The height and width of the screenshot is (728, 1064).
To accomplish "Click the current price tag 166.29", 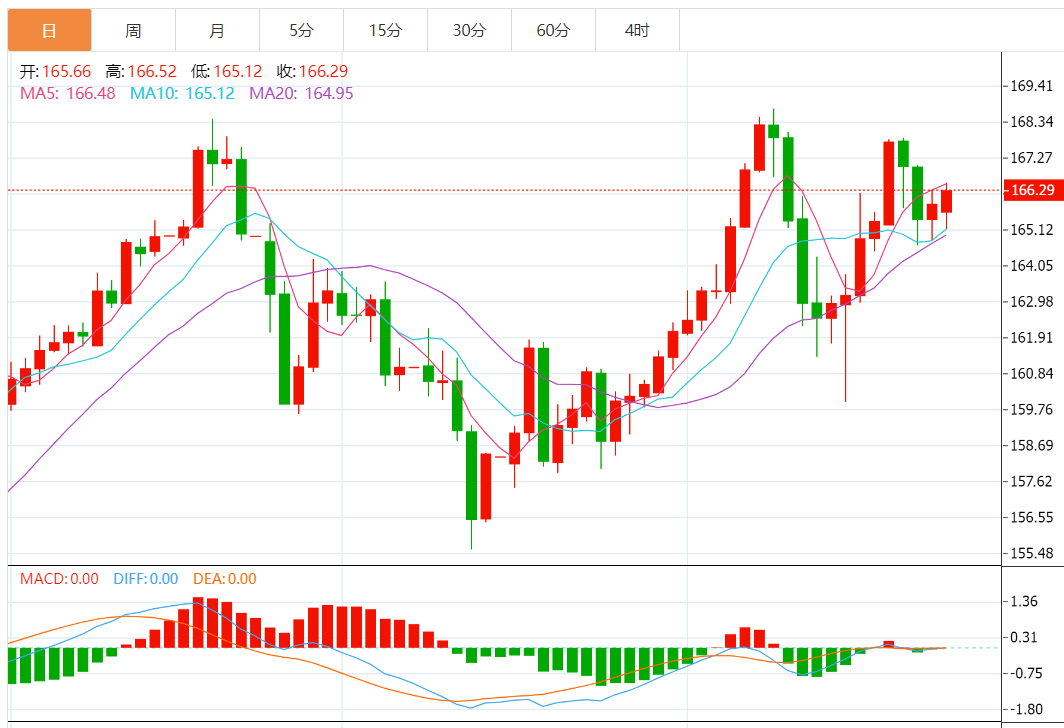I will (1033, 190).
